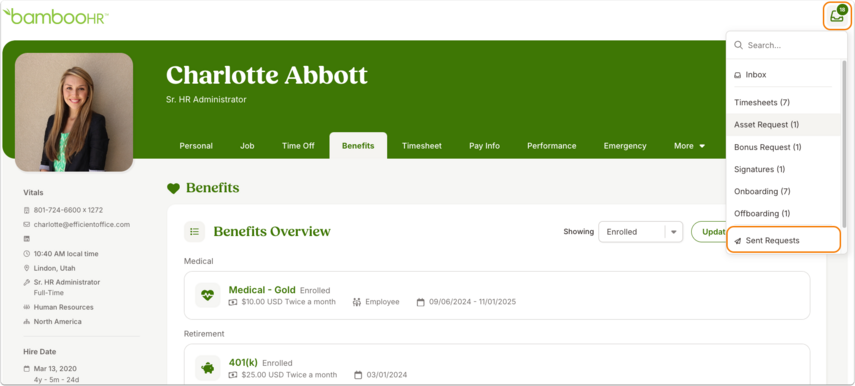This screenshot has height=386, width=855.
Task: Open Sent Requests in the menu
Action: 784,240
